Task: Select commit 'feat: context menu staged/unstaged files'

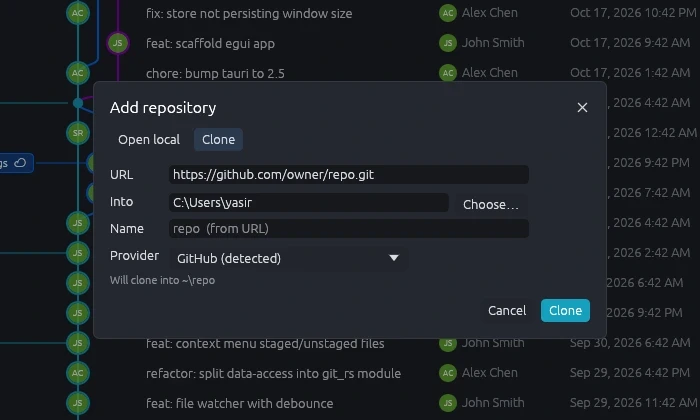Action: [x=265, y=344]
